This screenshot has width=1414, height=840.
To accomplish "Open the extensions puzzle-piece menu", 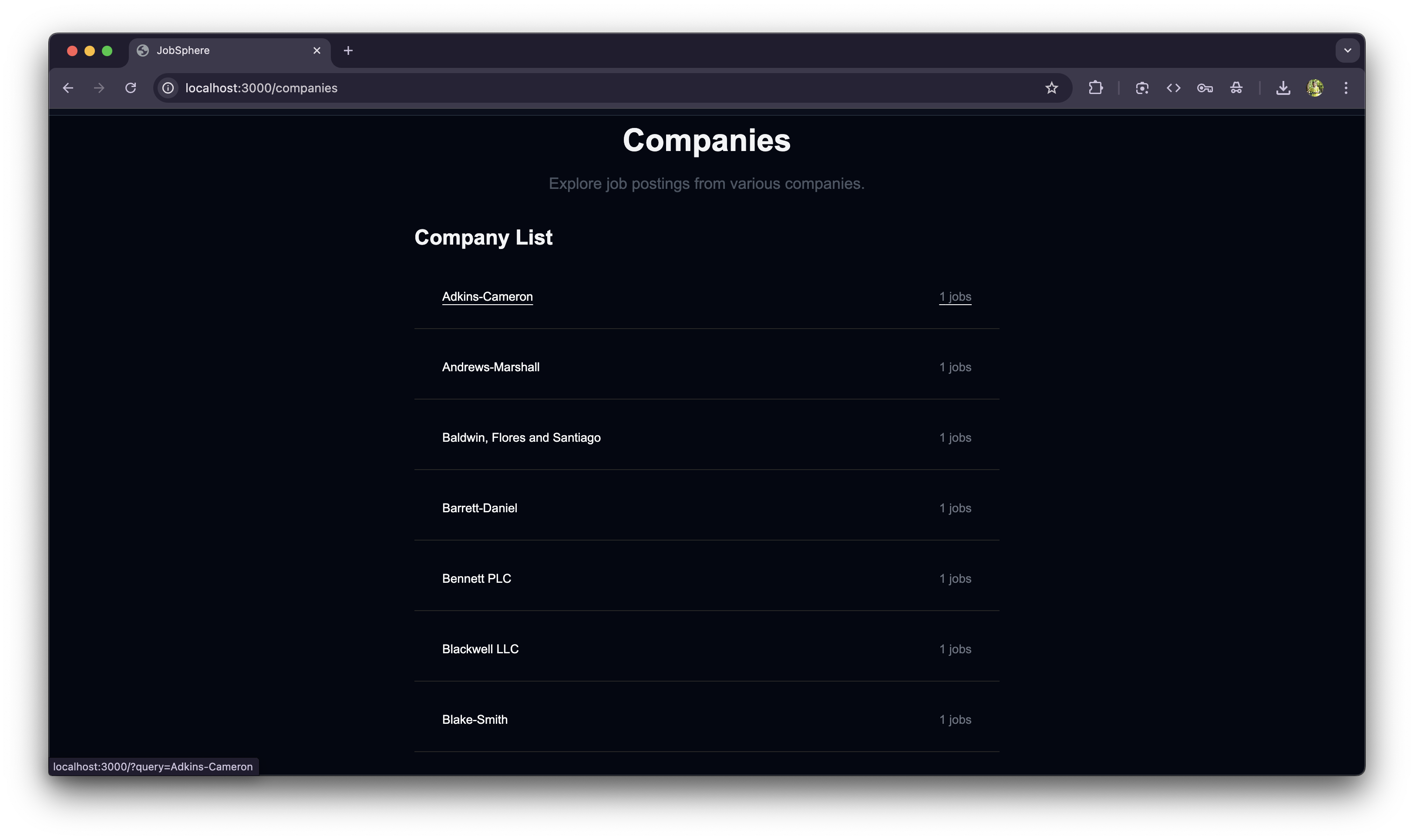I will point(1096,88).
